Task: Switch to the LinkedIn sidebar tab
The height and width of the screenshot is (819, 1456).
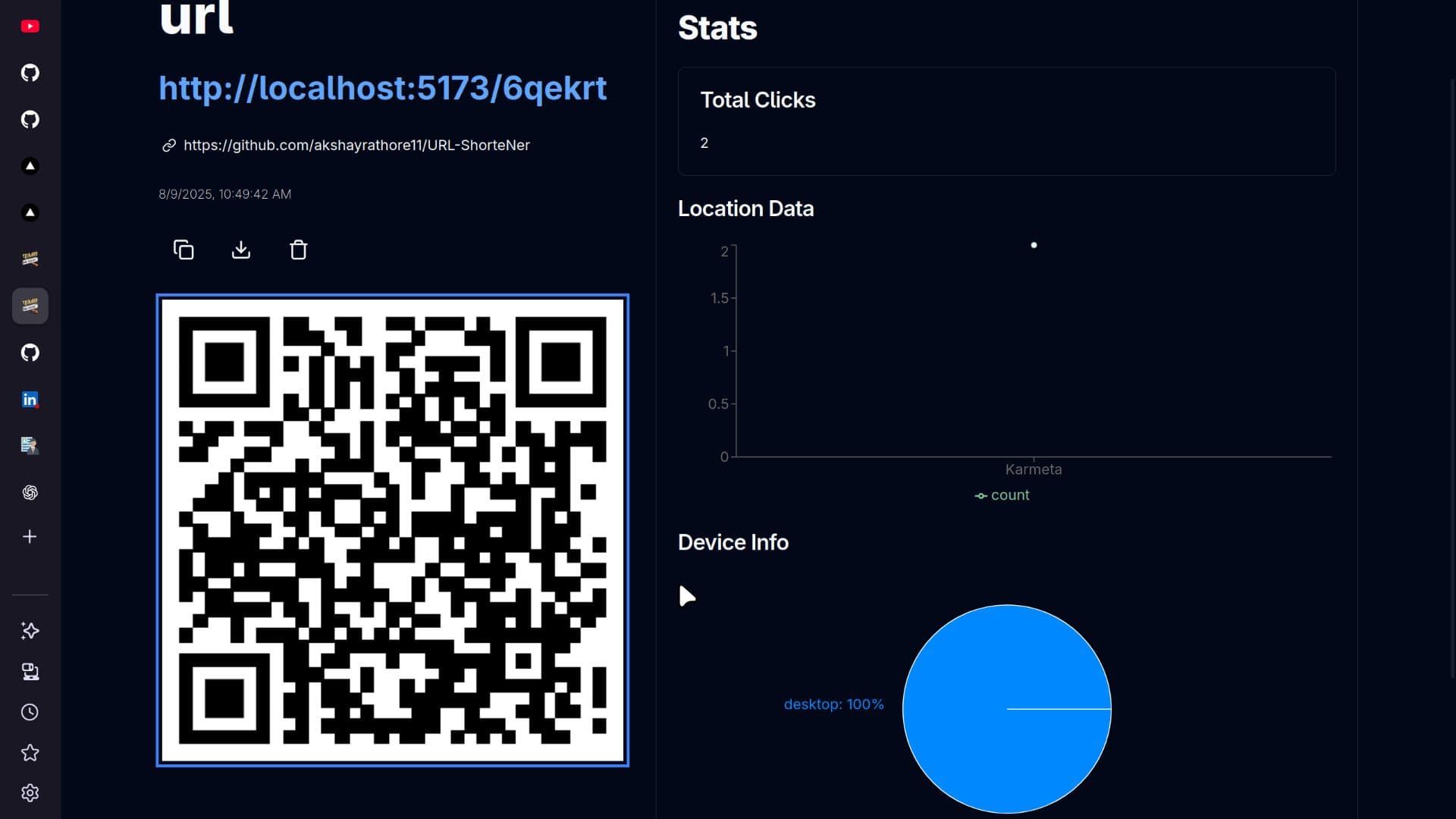Action: tap(30, 400)
